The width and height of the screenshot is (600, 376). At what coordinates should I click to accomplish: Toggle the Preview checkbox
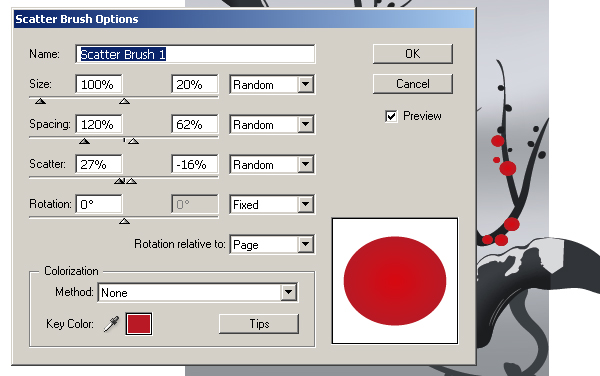pyautogui.click(x=391, y=116)
